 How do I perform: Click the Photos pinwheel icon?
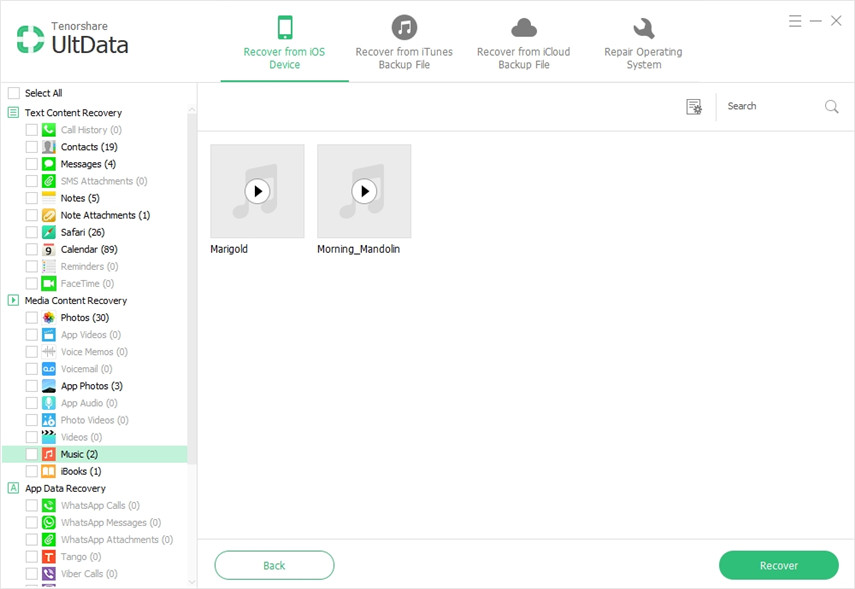[x=48, y=318]
